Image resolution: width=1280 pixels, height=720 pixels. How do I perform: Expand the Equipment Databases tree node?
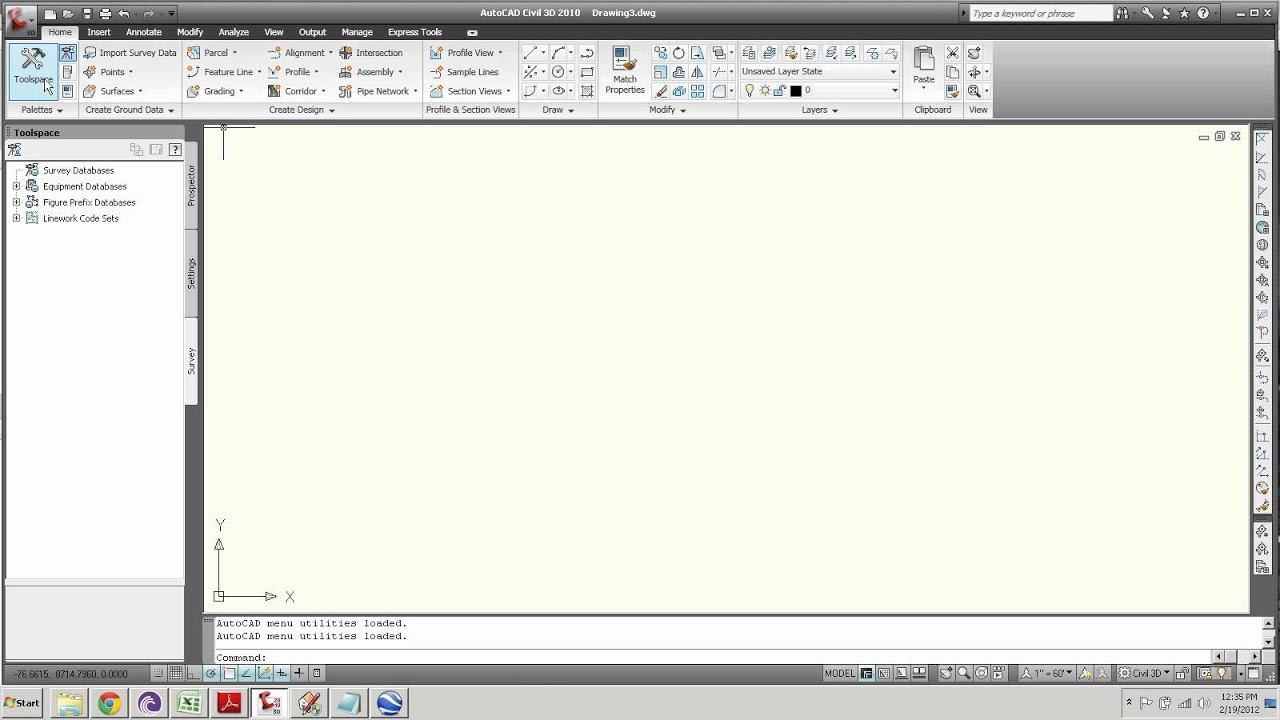[x=16, y=187]
